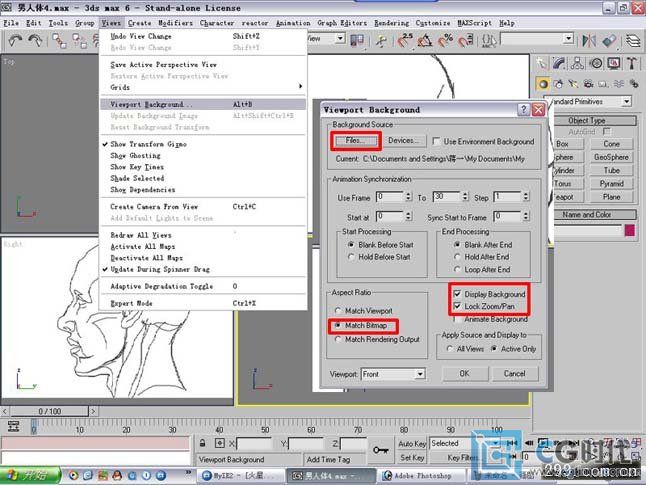Apply background to All Views

click(450, 349)
